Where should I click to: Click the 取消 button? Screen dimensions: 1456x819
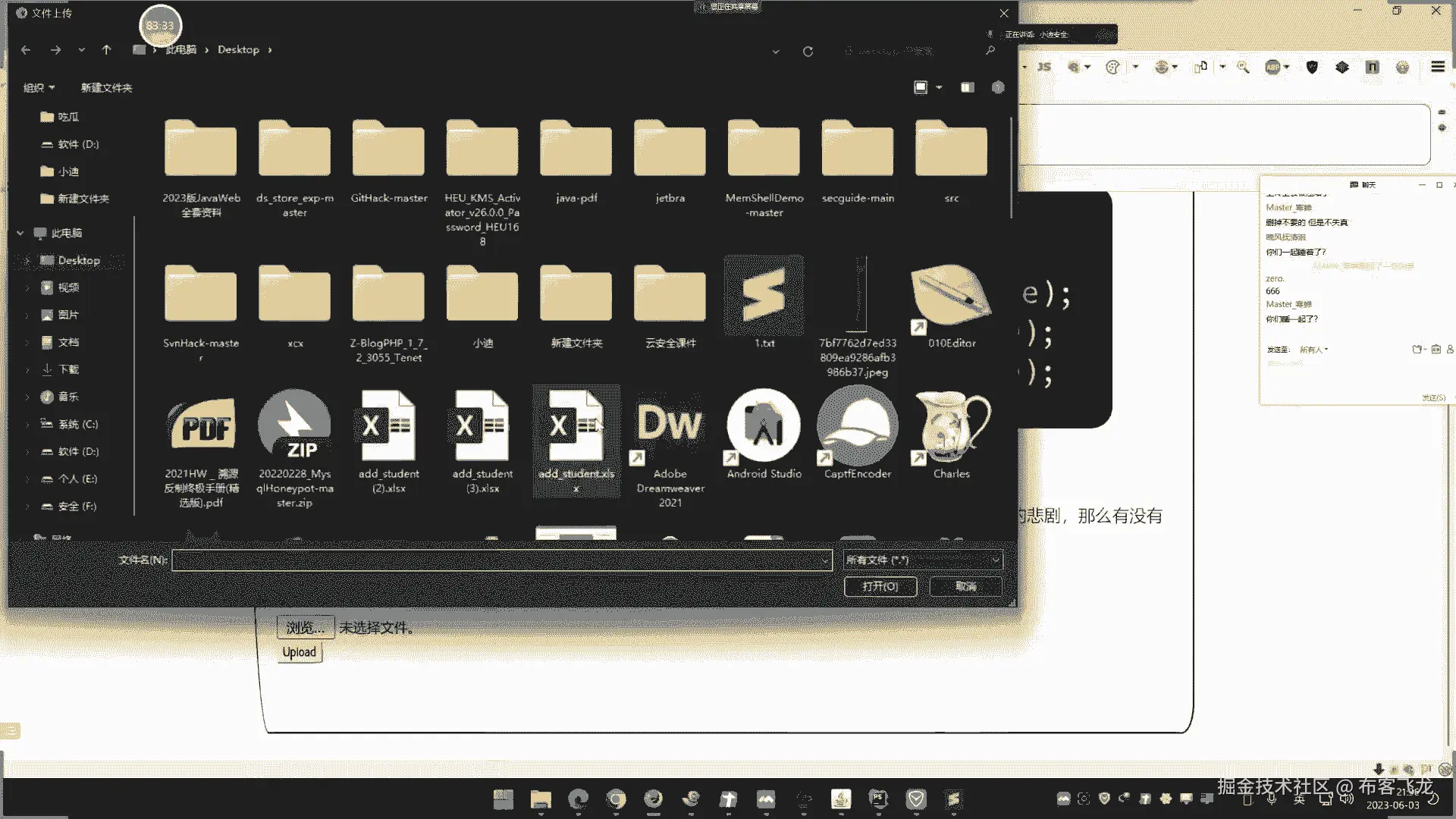click(x=965, y=586)
